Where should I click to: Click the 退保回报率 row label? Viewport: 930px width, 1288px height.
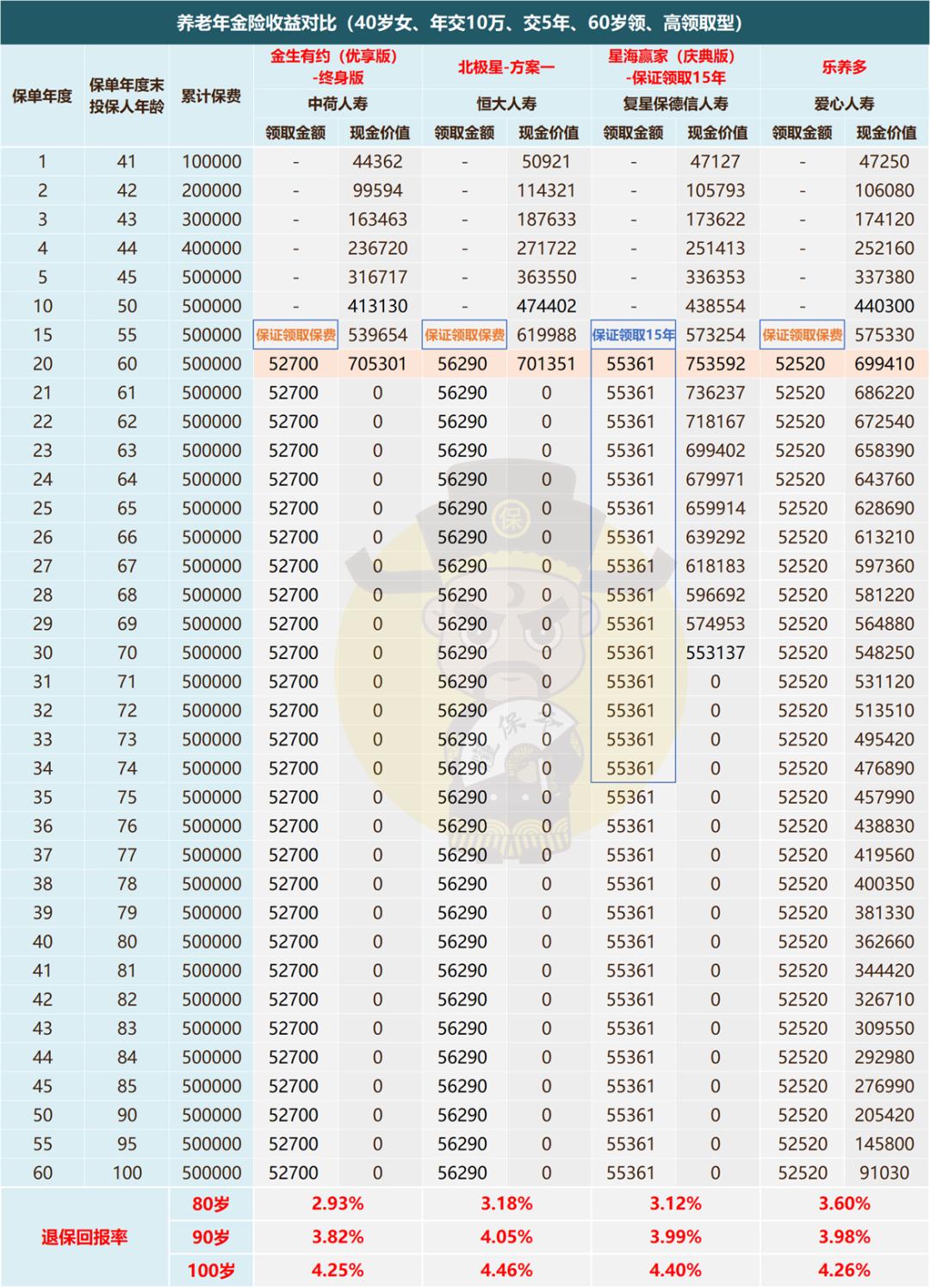click(x=84, y=1237)
